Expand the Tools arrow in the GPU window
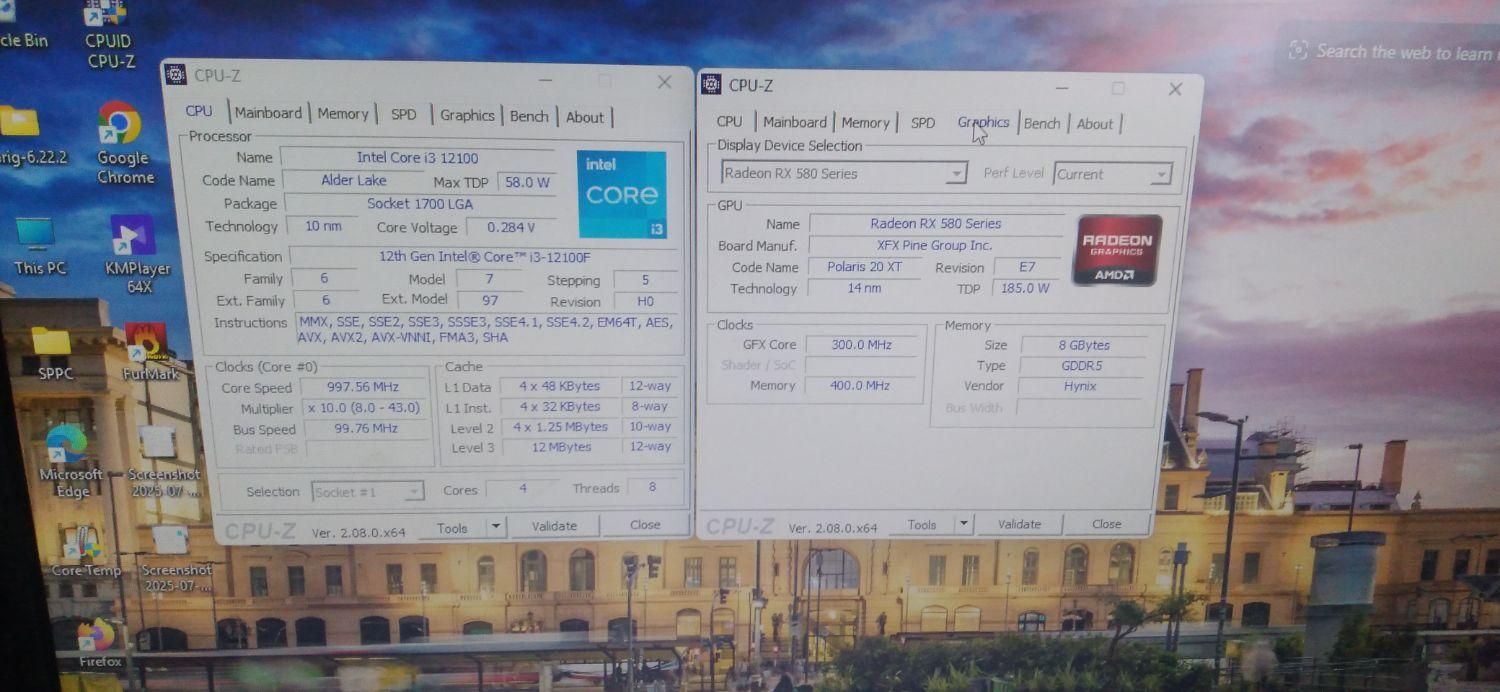Image resolution: width=1500 pixels, height=692 pixels. pyautogui.click(x=963, y=524)
